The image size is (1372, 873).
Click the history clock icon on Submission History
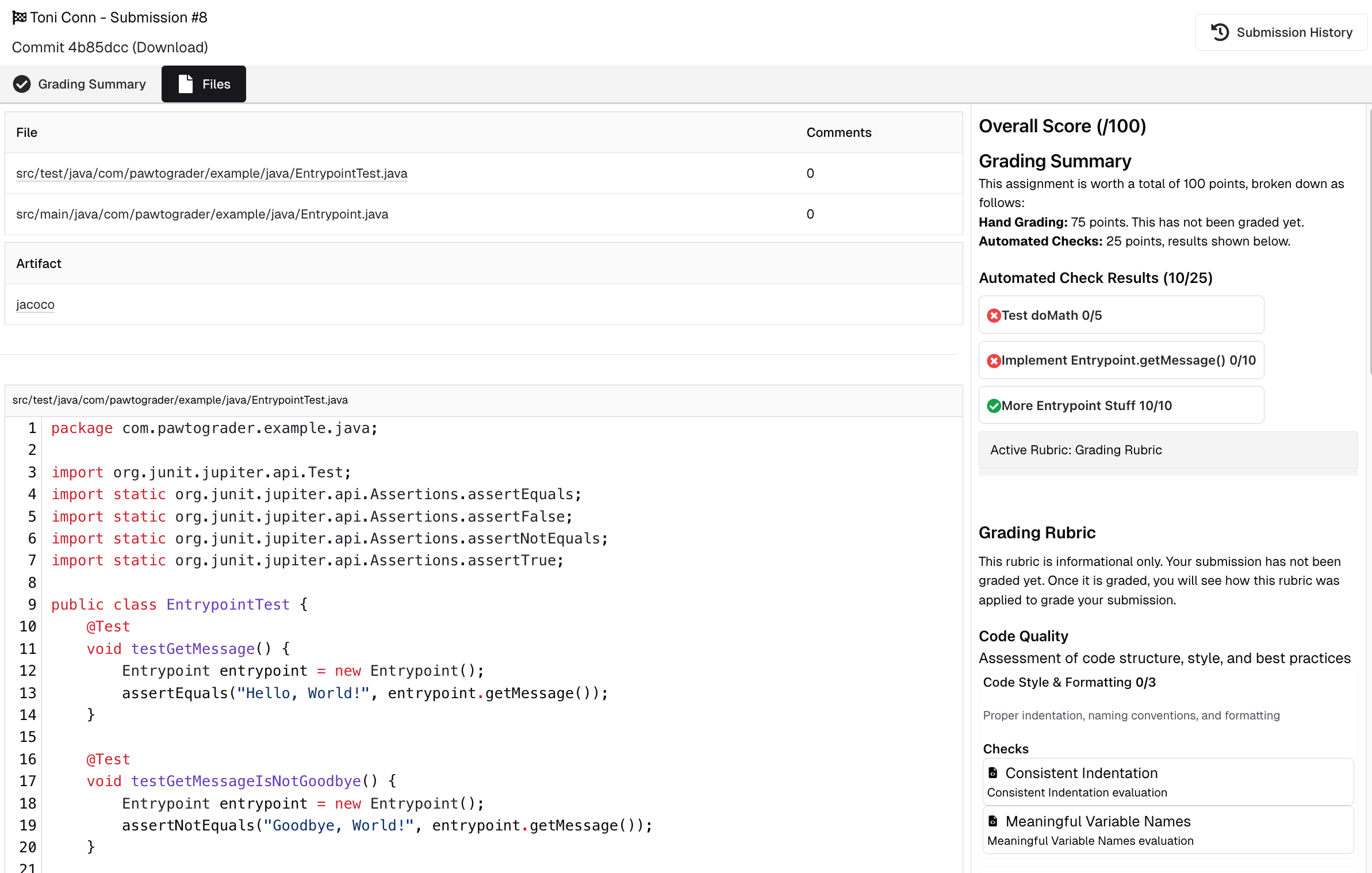pyautogui.click(x=1219, y=32)
